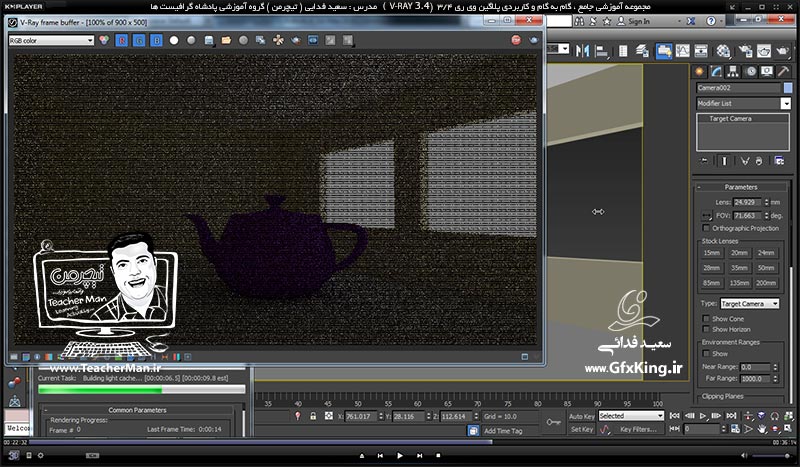Switch to the Modify command panel tab
The width and height of the screenshot is (800, 467).
(716, 72)
